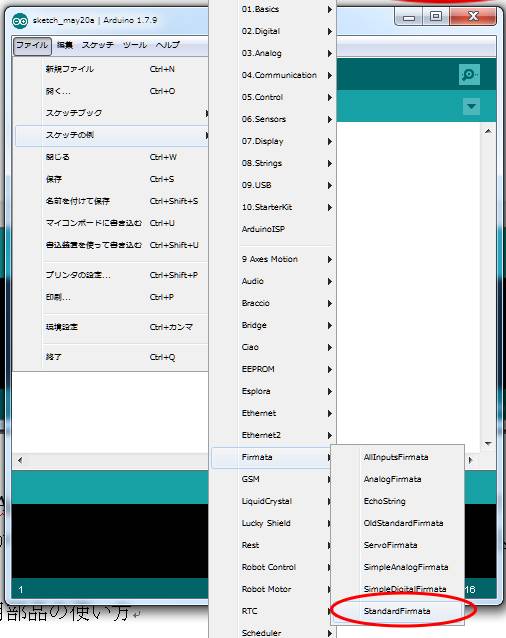Open EEPROM library examples
Screen dimensions: 506x638
(x=273, y=369)
